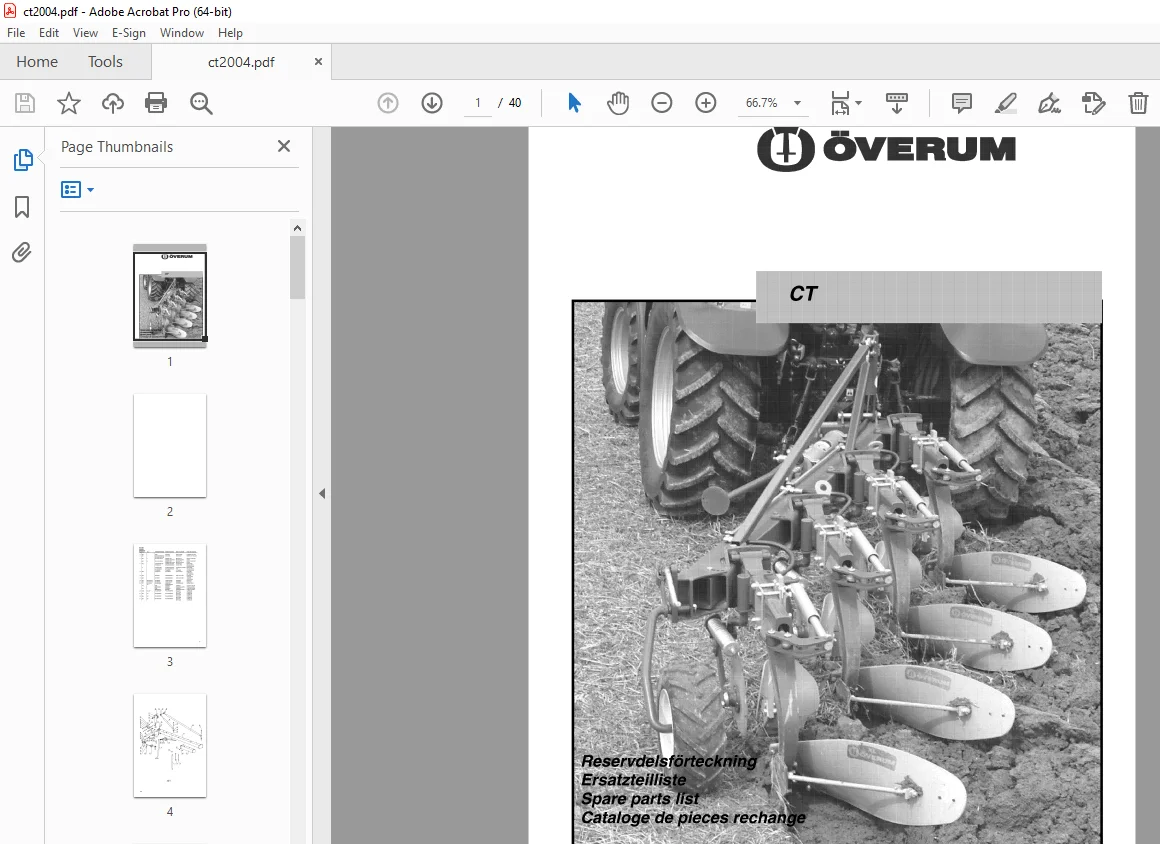Add file to starred with star icon

69,103
